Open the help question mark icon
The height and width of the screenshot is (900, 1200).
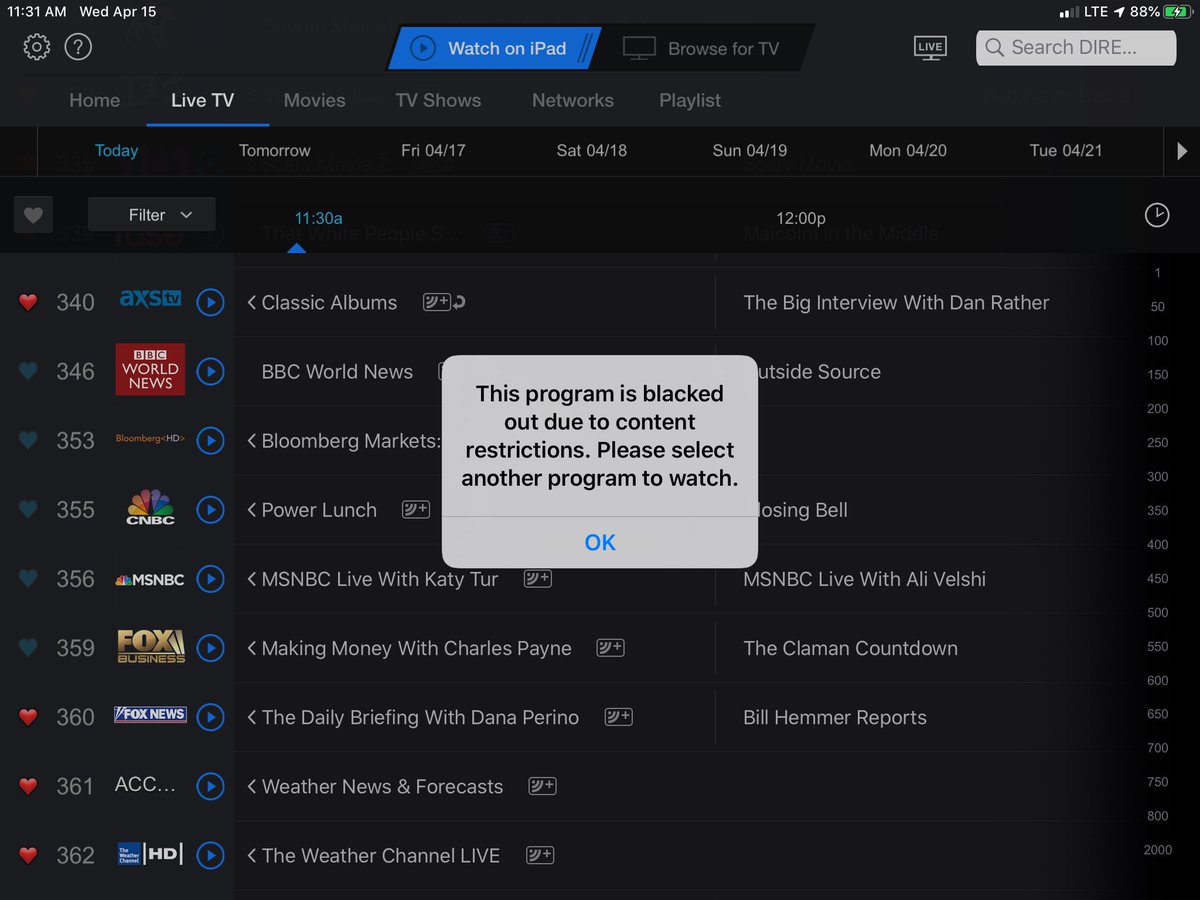(78, 47)
